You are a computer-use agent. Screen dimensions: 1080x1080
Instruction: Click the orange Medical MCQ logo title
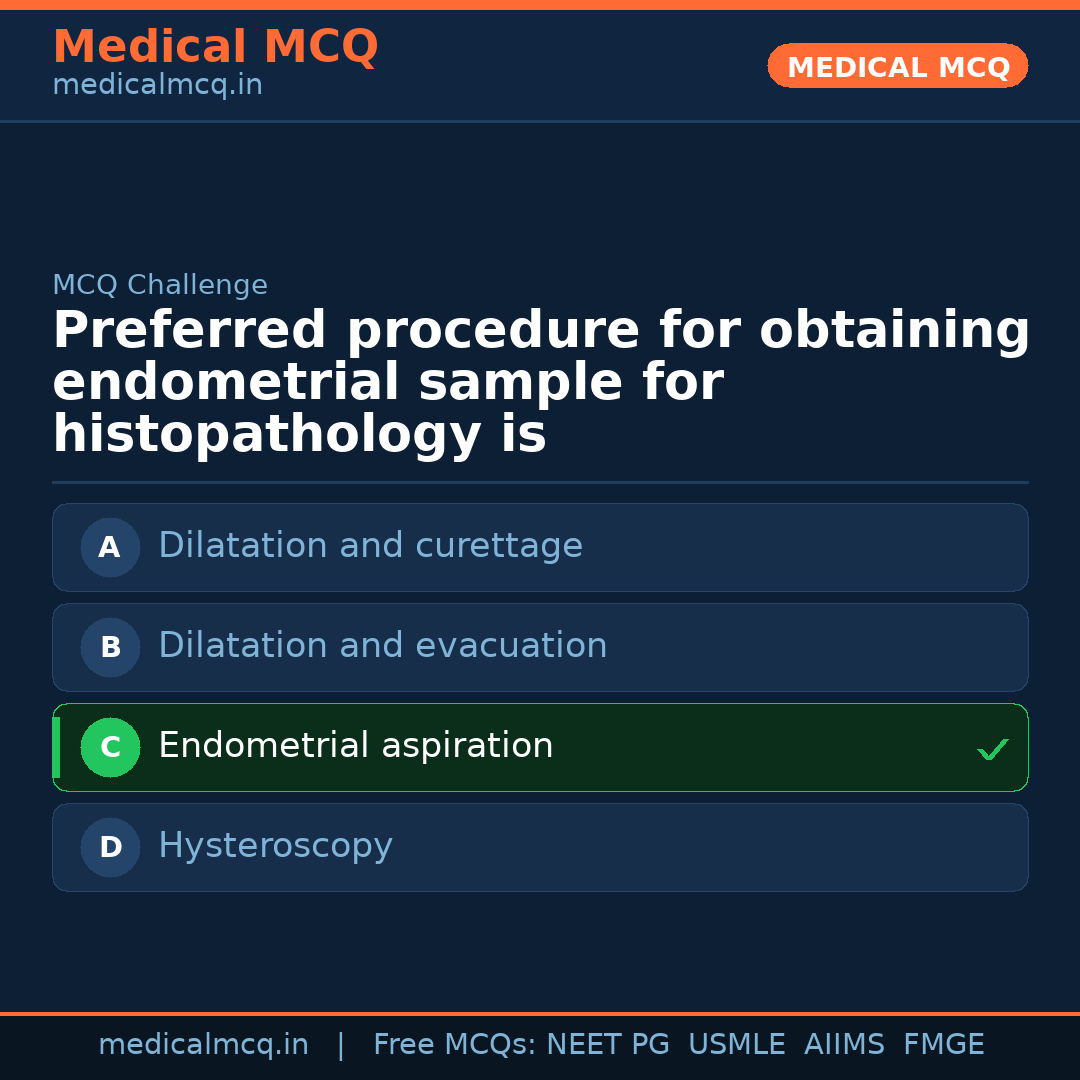click(215, 47)
